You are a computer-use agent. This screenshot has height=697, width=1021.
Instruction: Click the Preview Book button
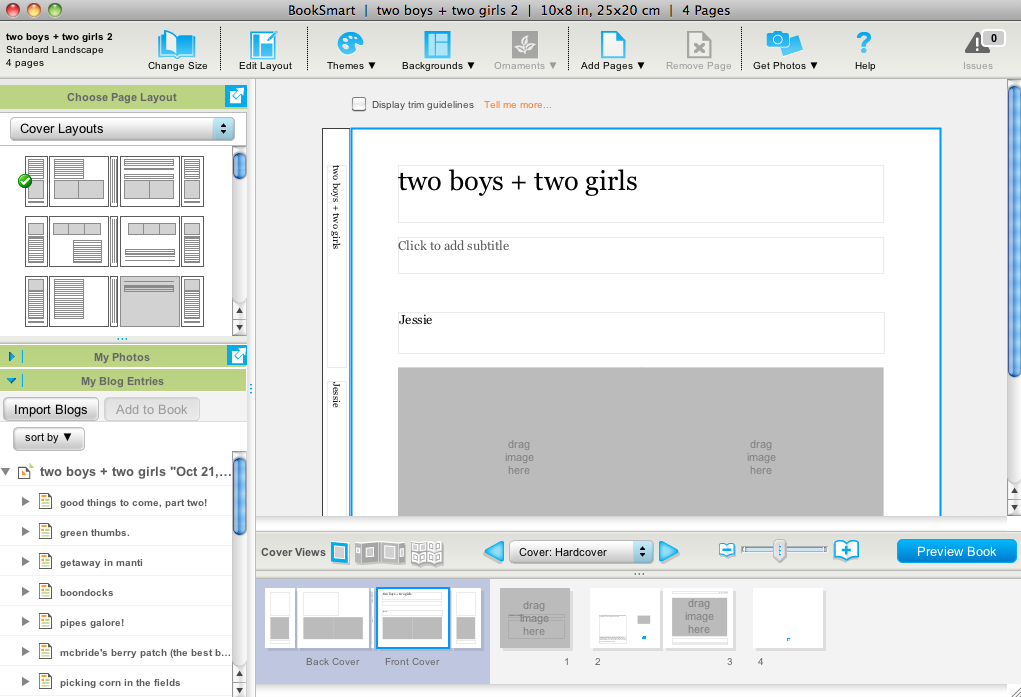tap(957, 551)
